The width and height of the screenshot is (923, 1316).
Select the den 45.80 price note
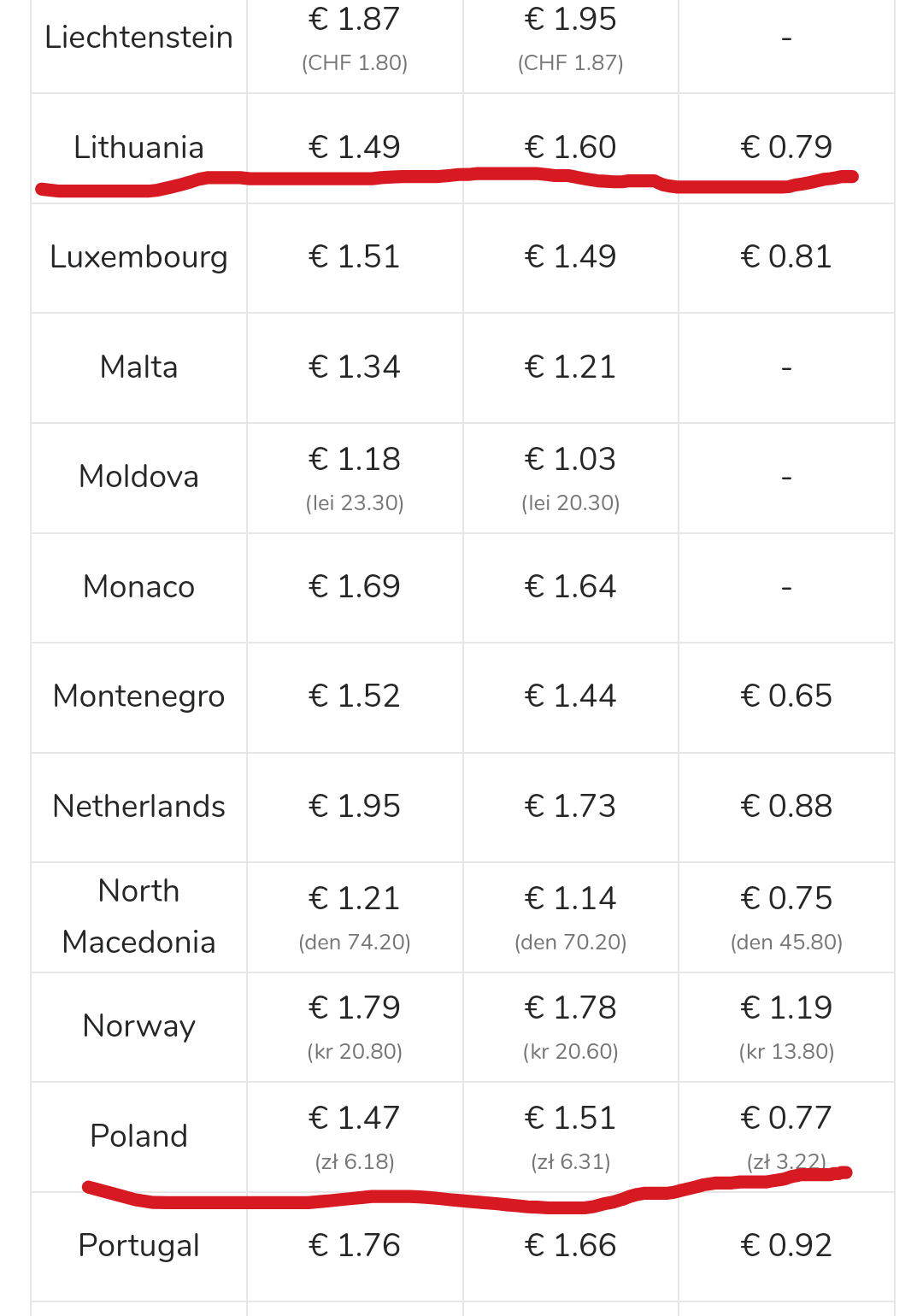tap(786, 943)
